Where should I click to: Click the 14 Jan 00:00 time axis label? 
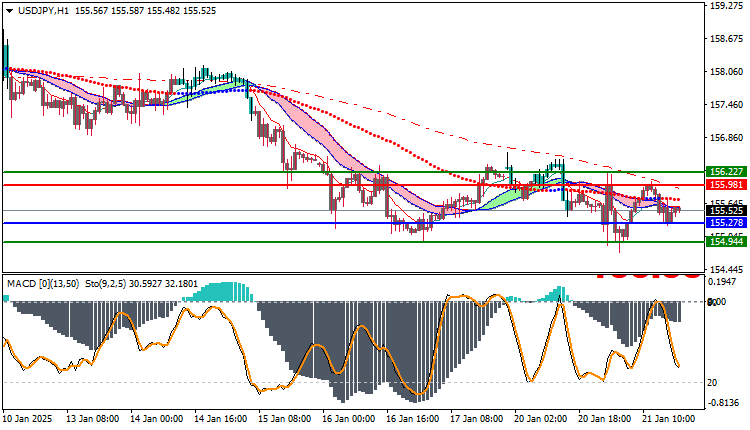[x=156, y=419]
